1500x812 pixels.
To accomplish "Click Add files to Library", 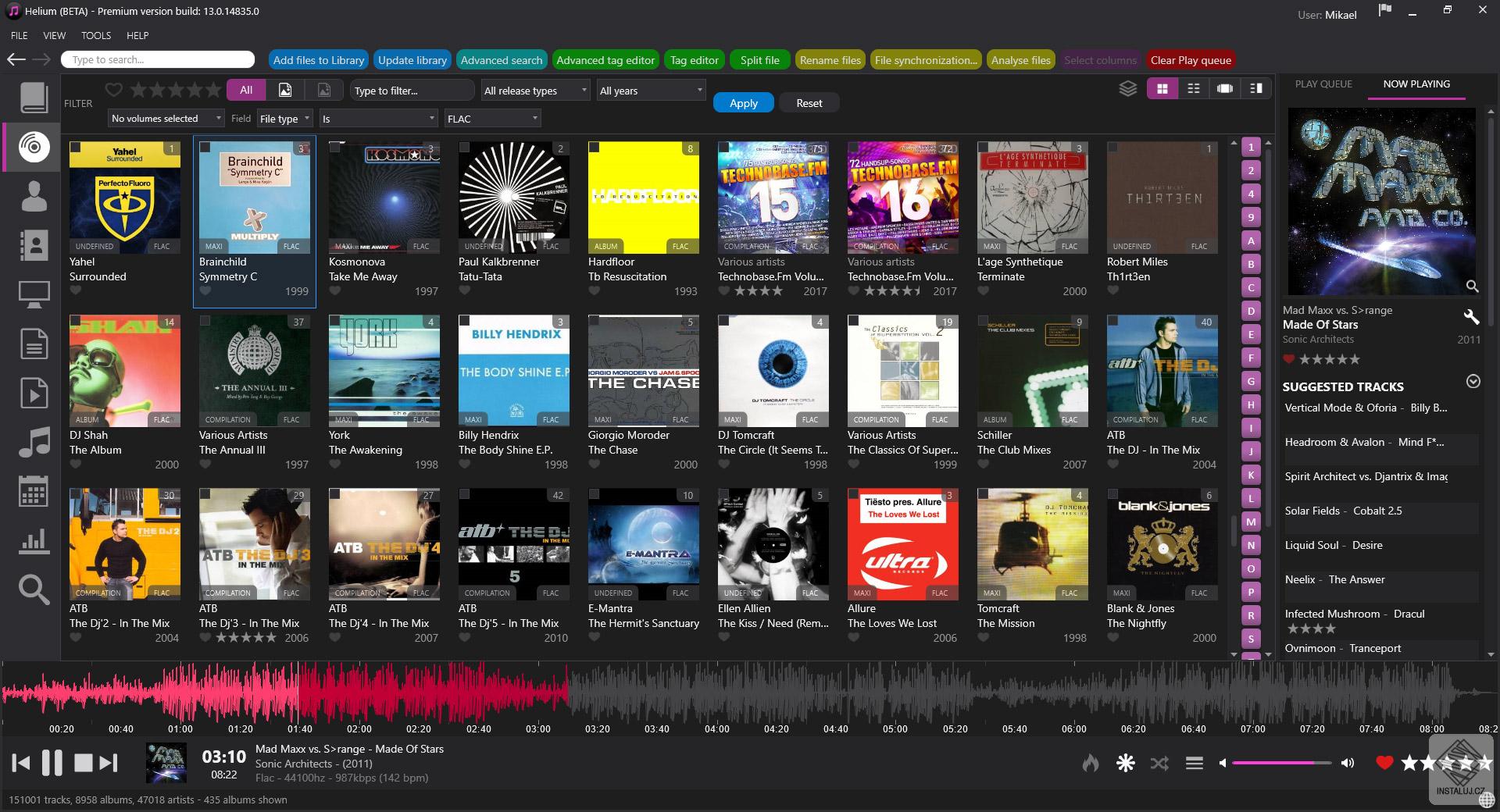I will click(x=319, y=59).
